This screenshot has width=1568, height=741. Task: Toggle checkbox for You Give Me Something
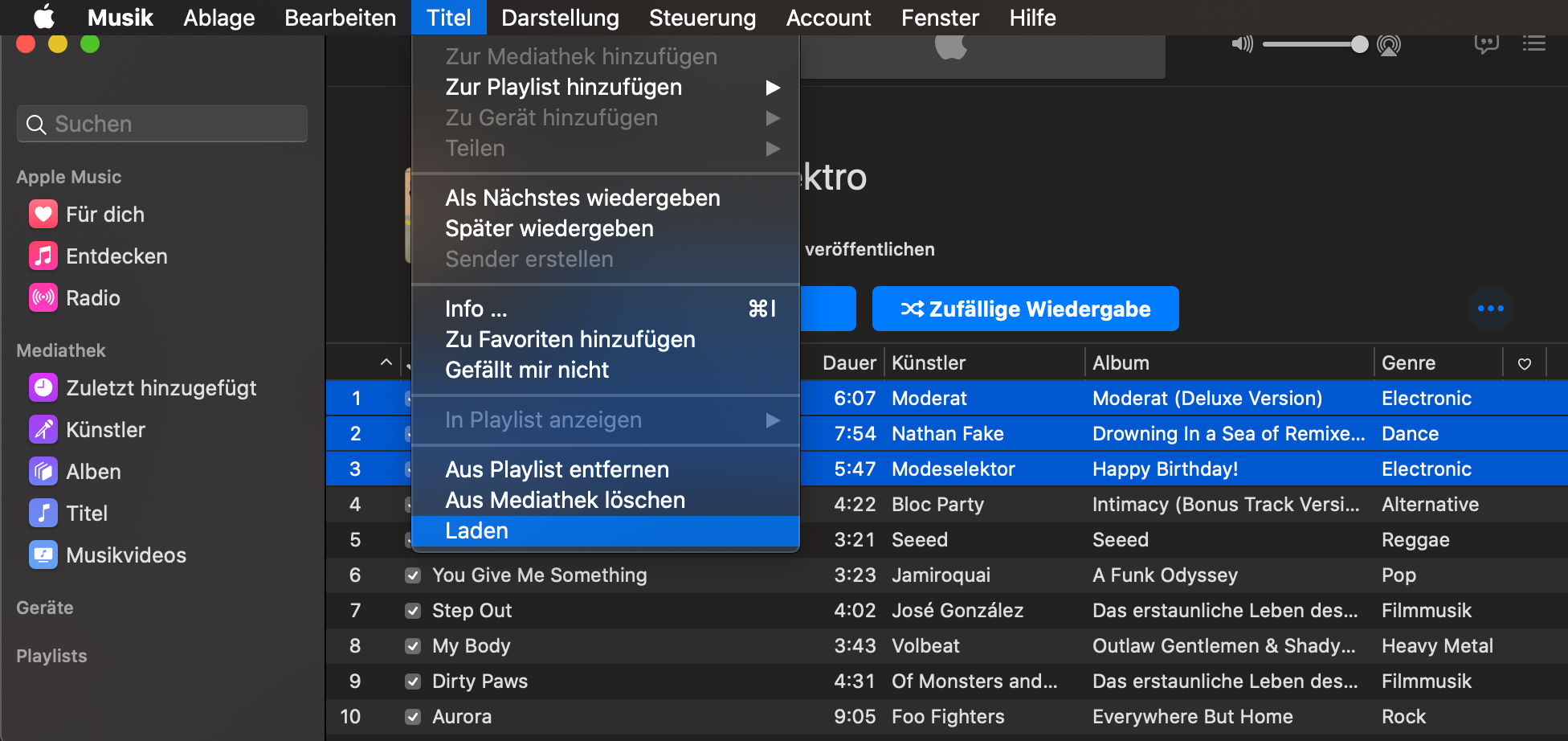pos(413,575)
